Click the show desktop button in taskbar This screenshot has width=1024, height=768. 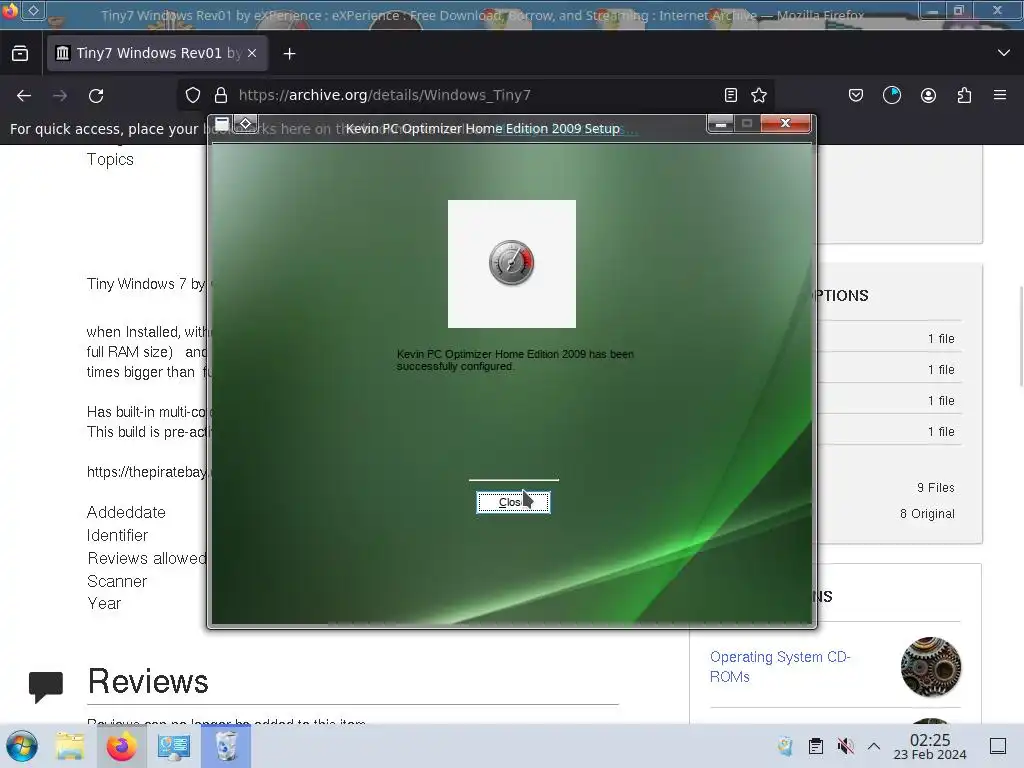coord(998,746)
